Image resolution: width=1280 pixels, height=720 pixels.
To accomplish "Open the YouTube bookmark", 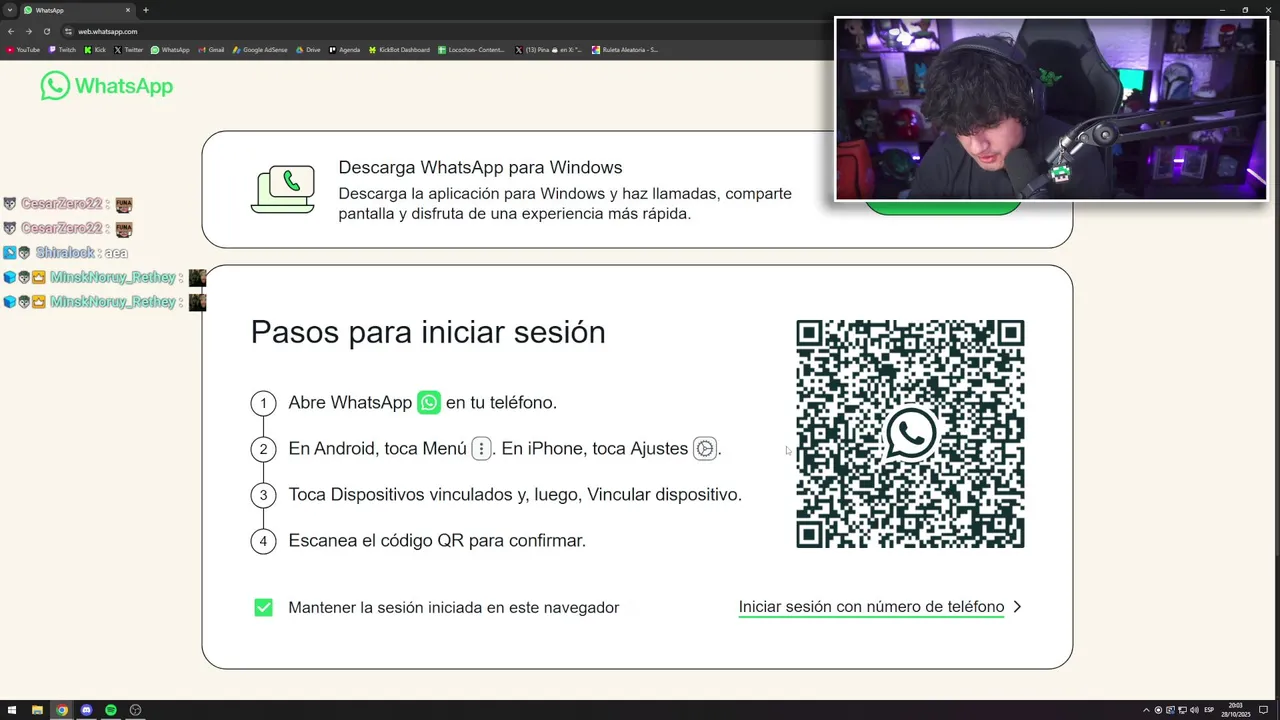I will tap(23, 49).
